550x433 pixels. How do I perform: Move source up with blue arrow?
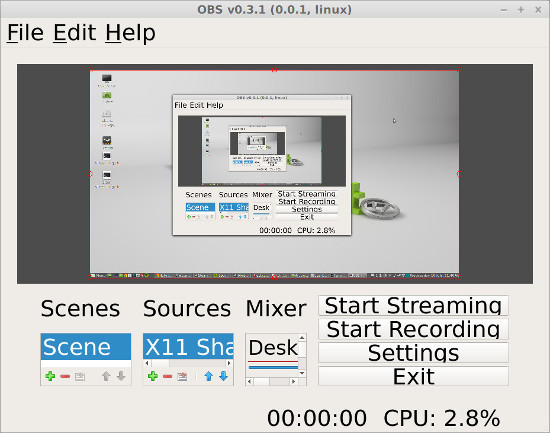208,376
